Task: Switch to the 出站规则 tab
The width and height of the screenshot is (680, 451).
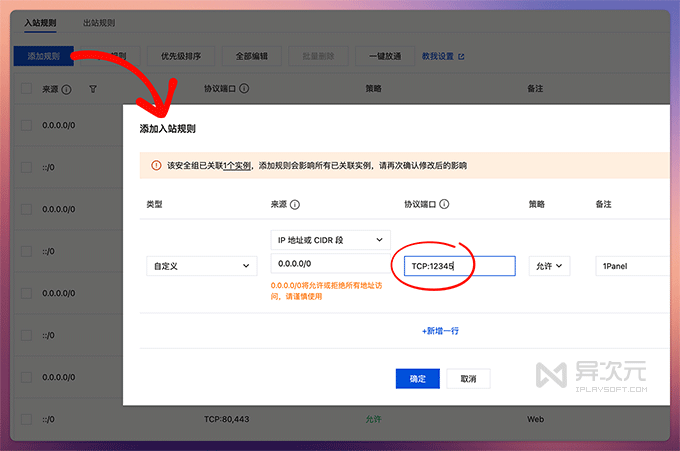Action: [100, 21]
